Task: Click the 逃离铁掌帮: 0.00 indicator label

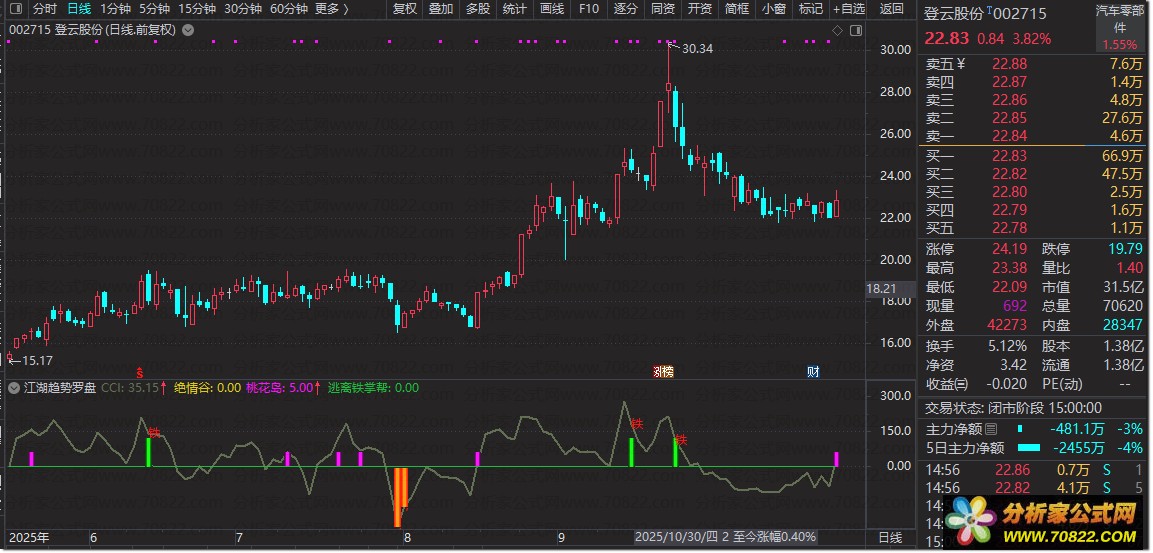Action: (x=374, y=388)
